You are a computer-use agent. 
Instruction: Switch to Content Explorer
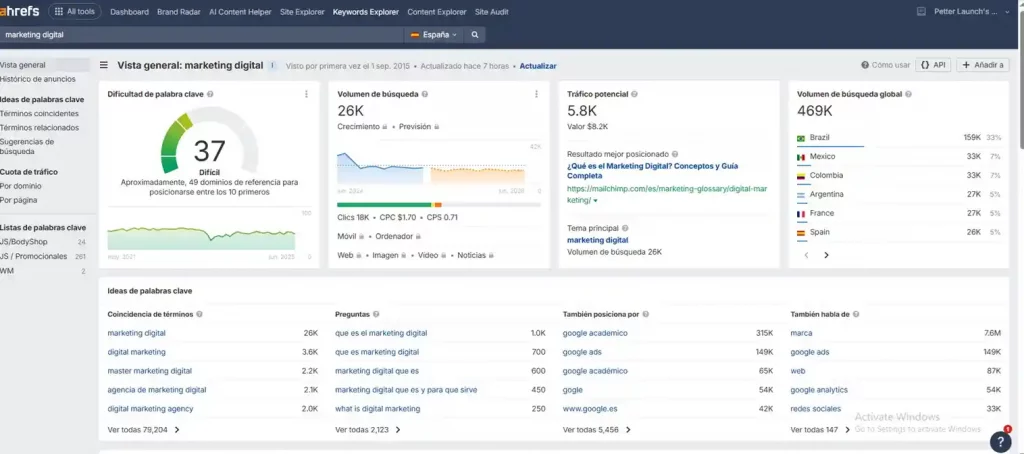(437, 12)
